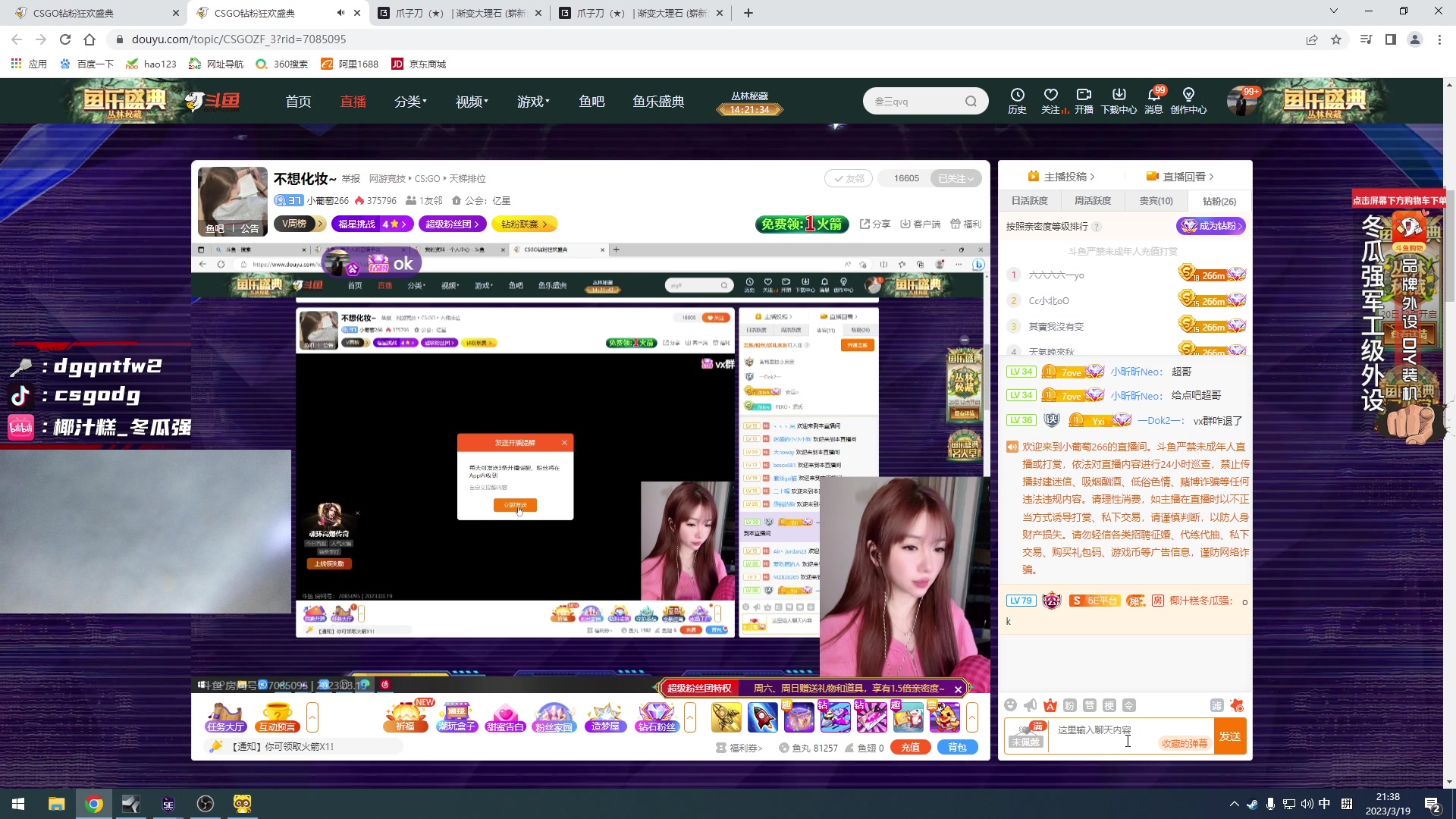1456x819 pixels.
Task: Select the golden plane gift
Action: coord(726,717)
